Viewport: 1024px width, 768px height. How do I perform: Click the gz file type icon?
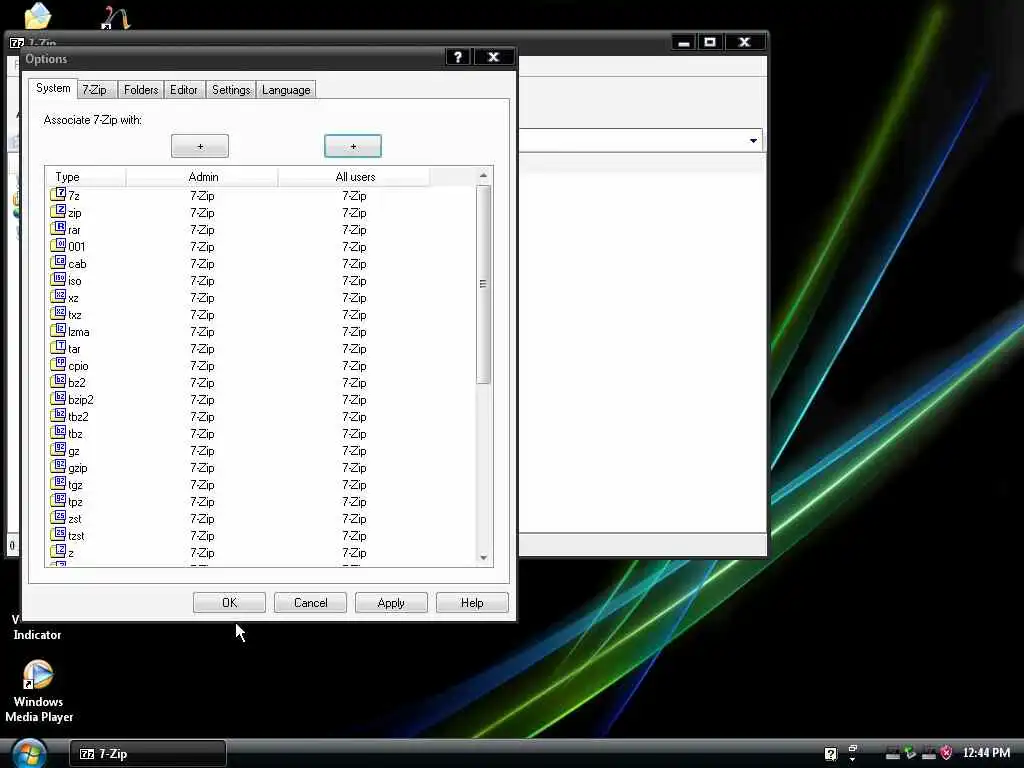point(58,449)
